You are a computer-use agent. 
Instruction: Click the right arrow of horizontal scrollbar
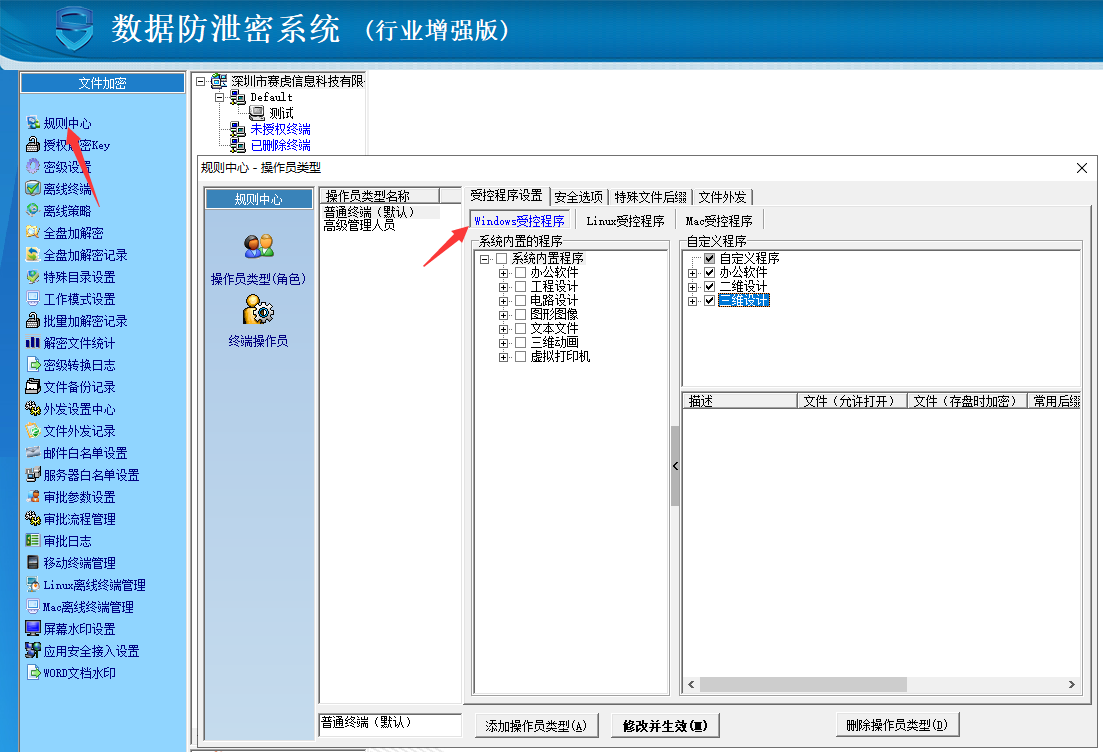coord(1071,684)
